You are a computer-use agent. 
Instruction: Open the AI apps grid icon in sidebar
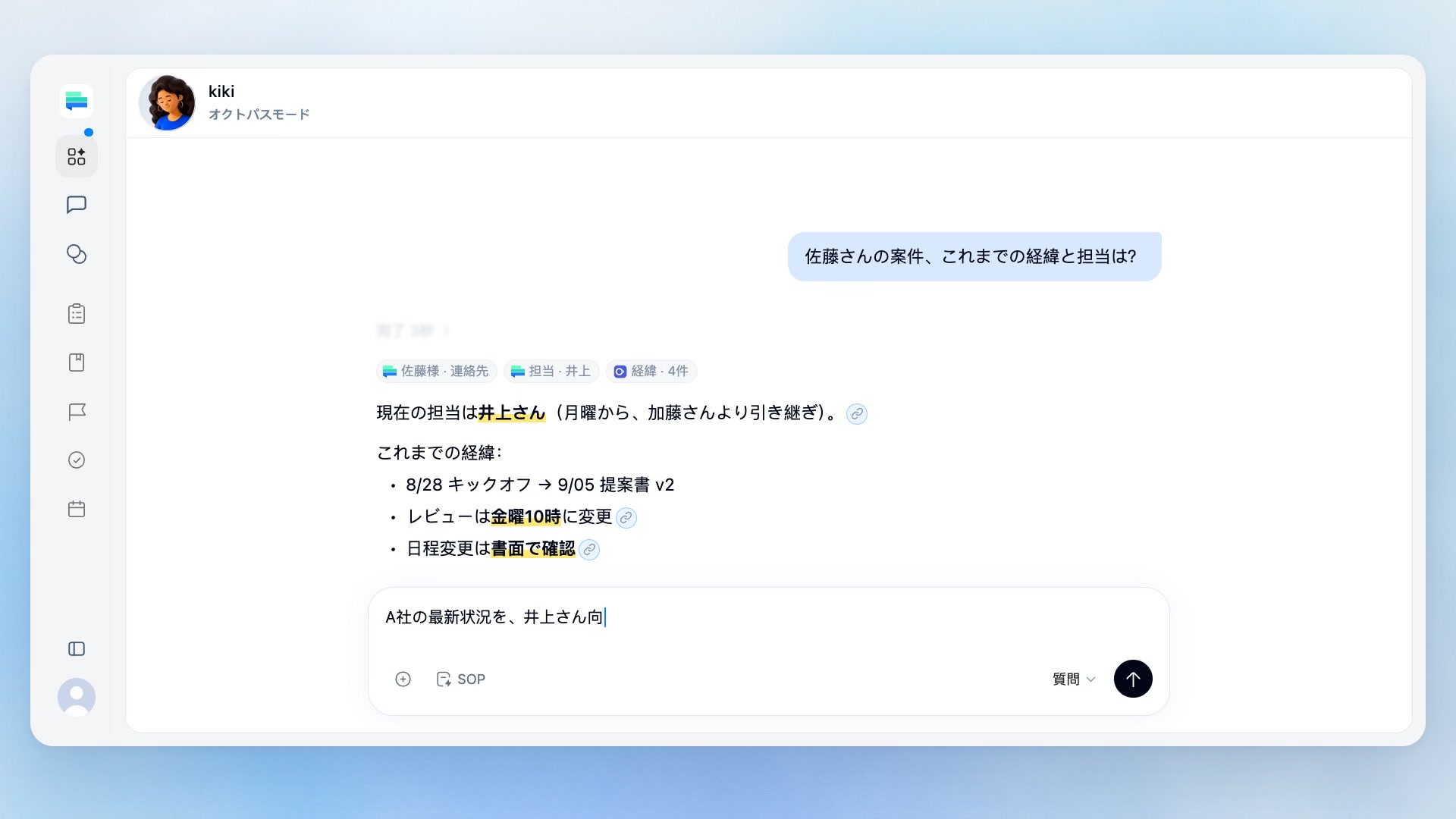pos(77,156)
